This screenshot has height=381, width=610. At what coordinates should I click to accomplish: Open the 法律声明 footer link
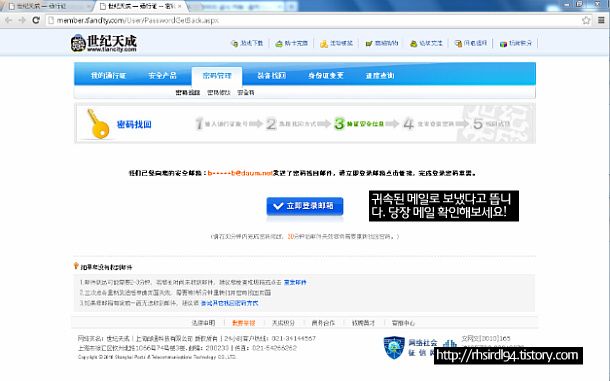pos(203,323)
